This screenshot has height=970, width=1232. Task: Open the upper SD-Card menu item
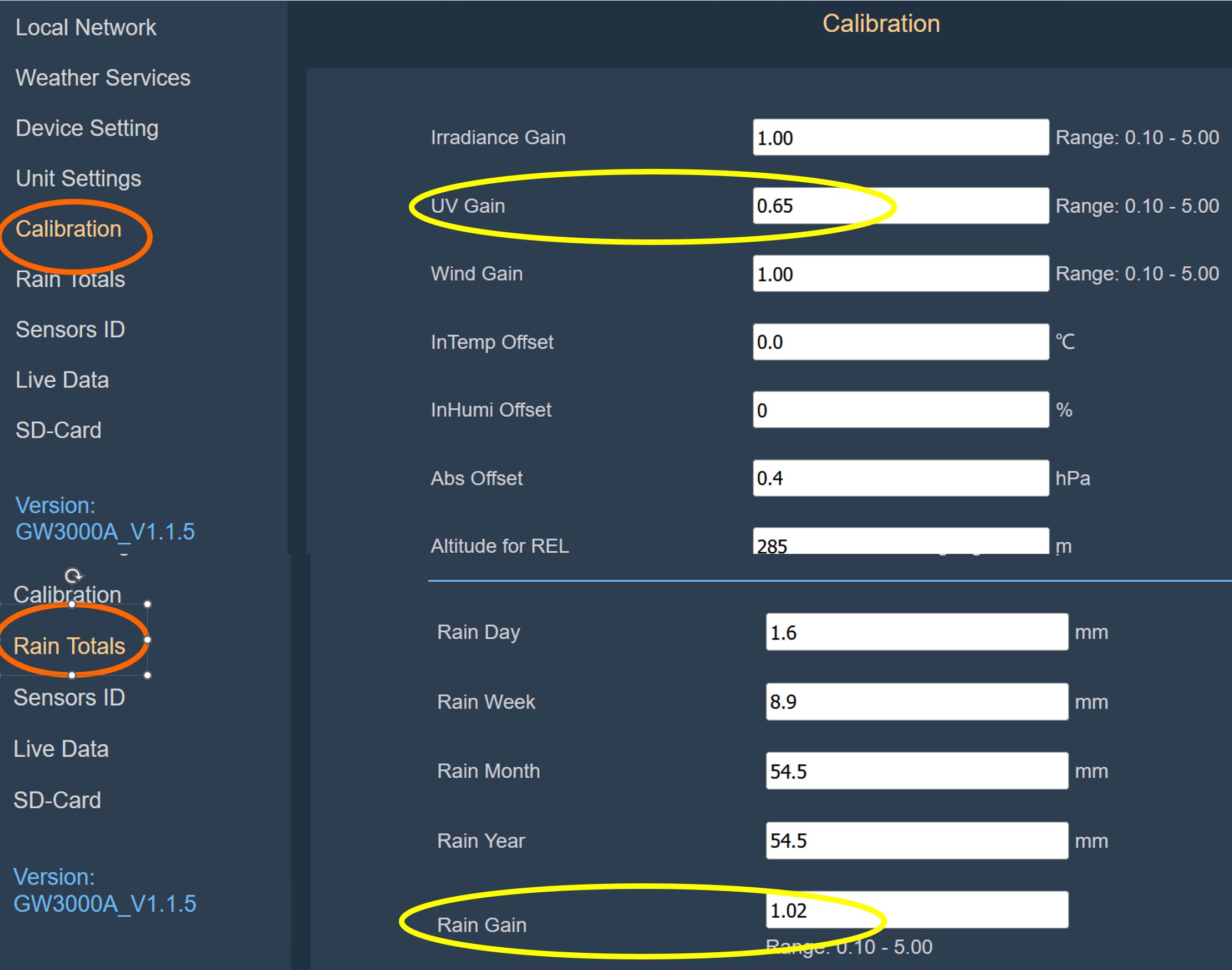click(x=58, y=430)
